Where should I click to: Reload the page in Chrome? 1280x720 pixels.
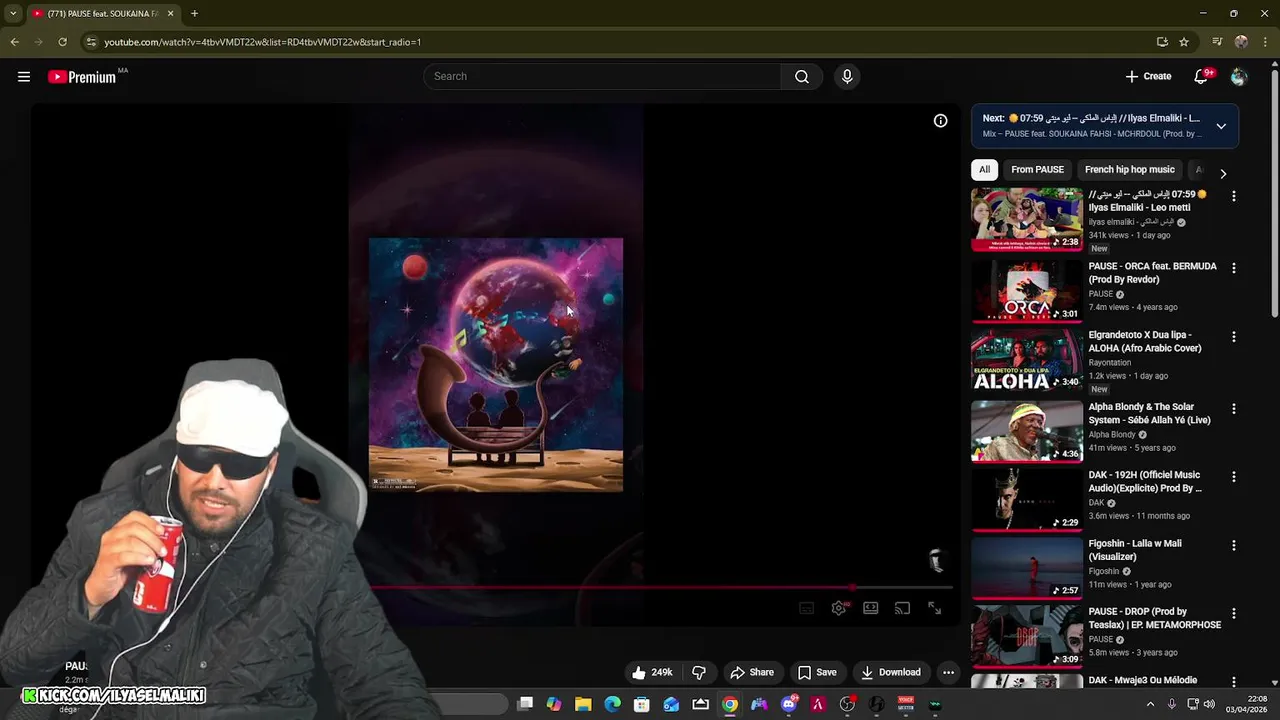click(x=62, y=42)
